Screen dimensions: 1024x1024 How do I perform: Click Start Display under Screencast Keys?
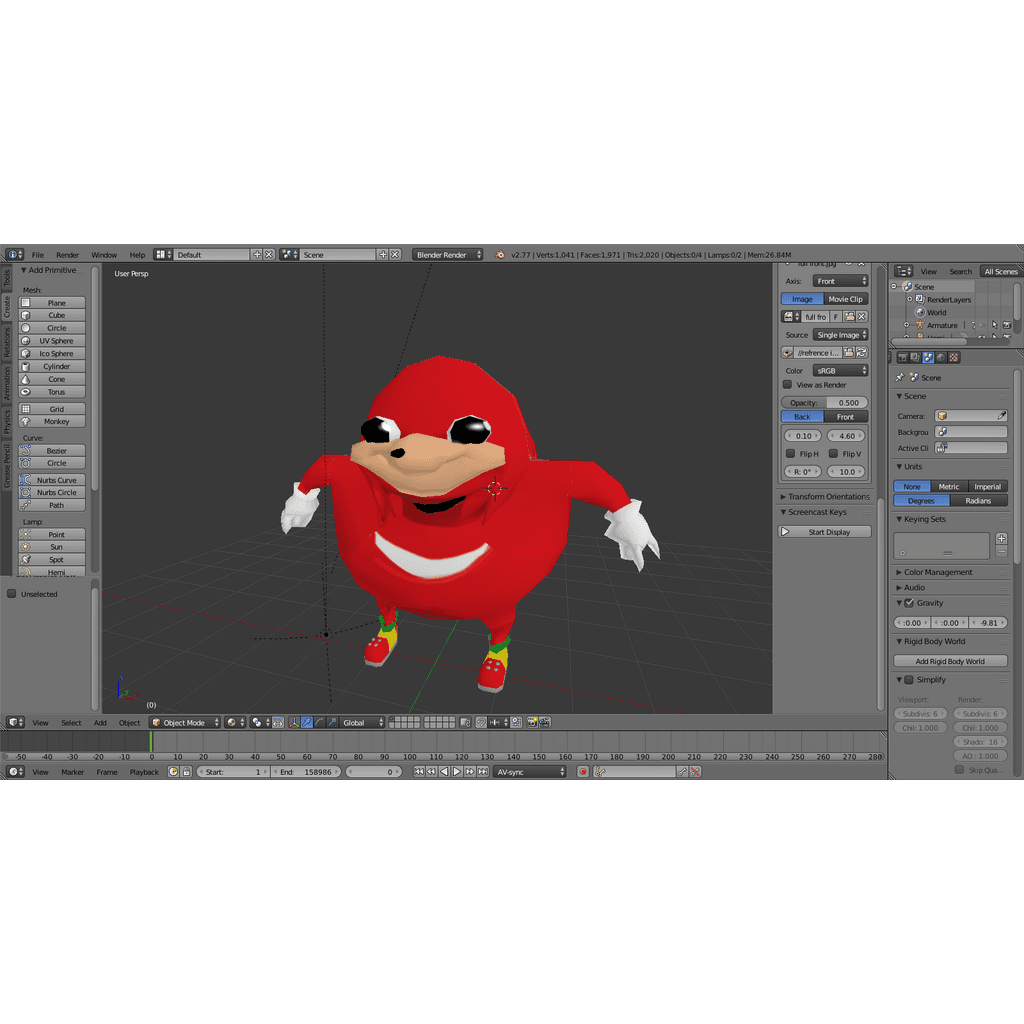click(x=824, y=532)
